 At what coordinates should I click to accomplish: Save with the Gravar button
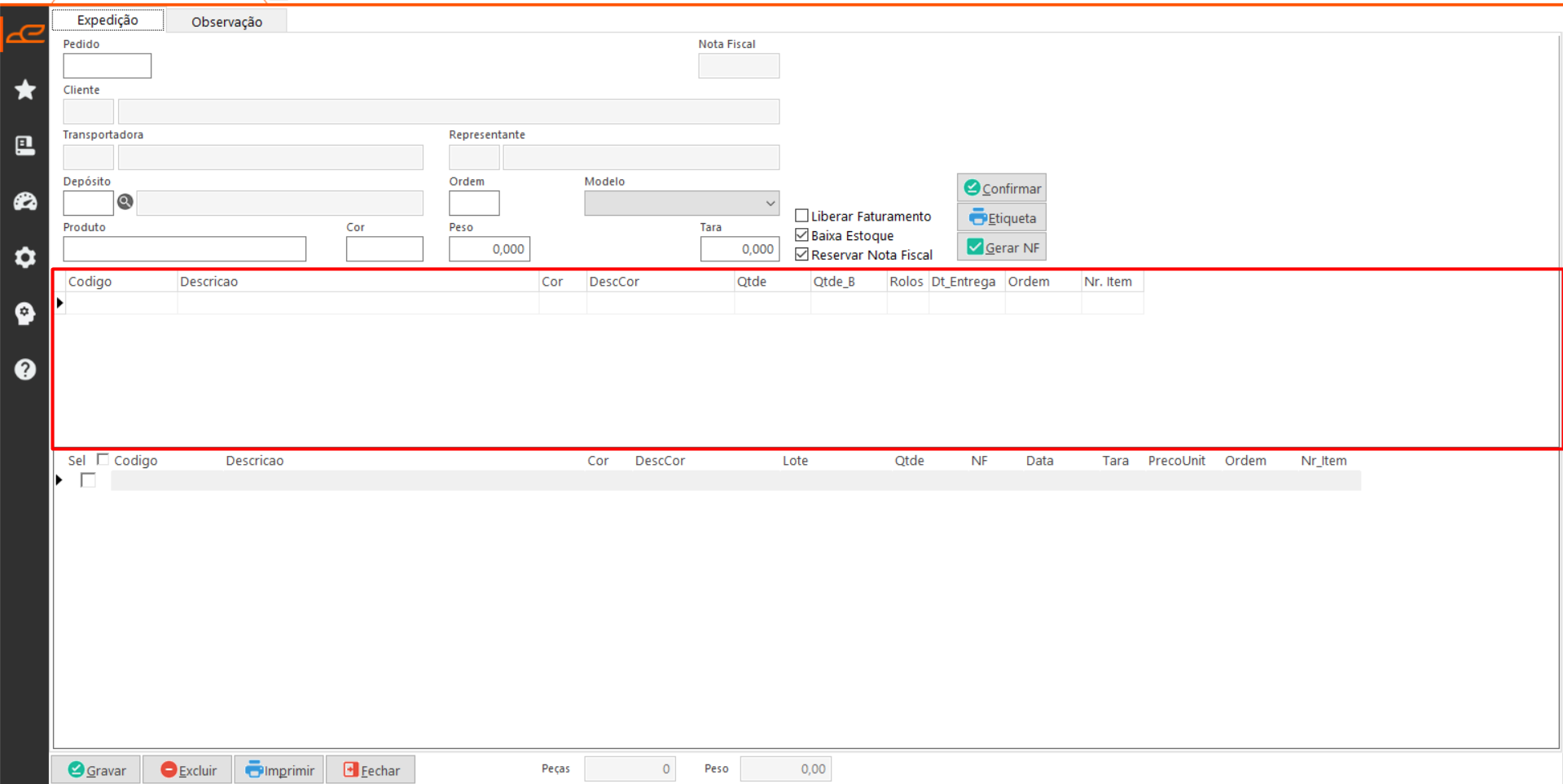96,770
